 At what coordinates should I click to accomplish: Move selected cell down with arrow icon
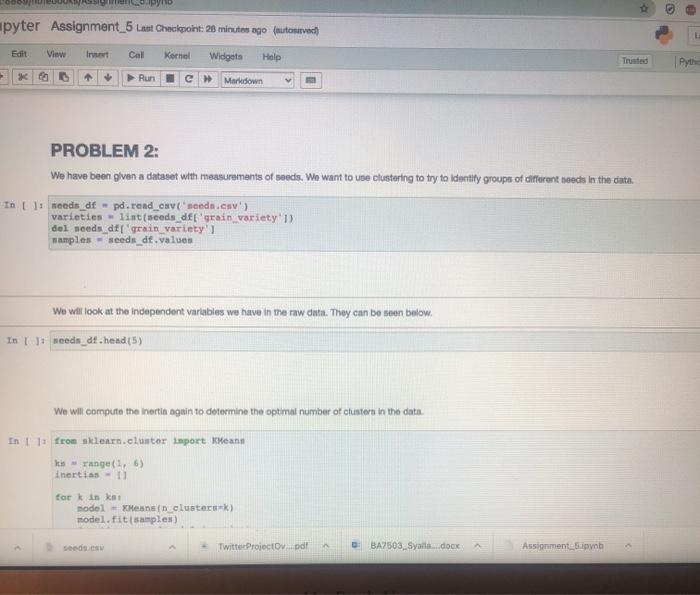108,78
